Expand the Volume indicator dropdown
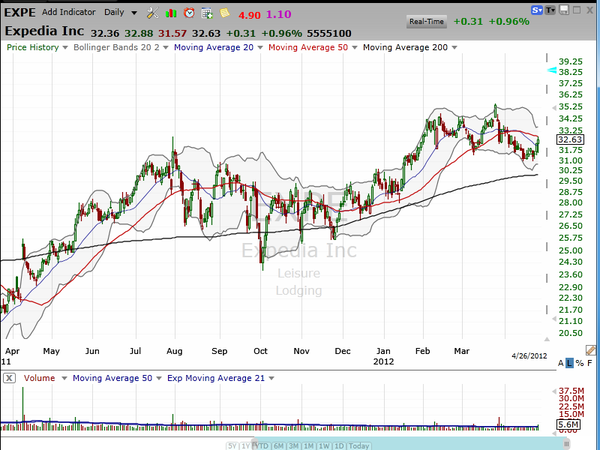Screen dimensions: 600x450 64,378
